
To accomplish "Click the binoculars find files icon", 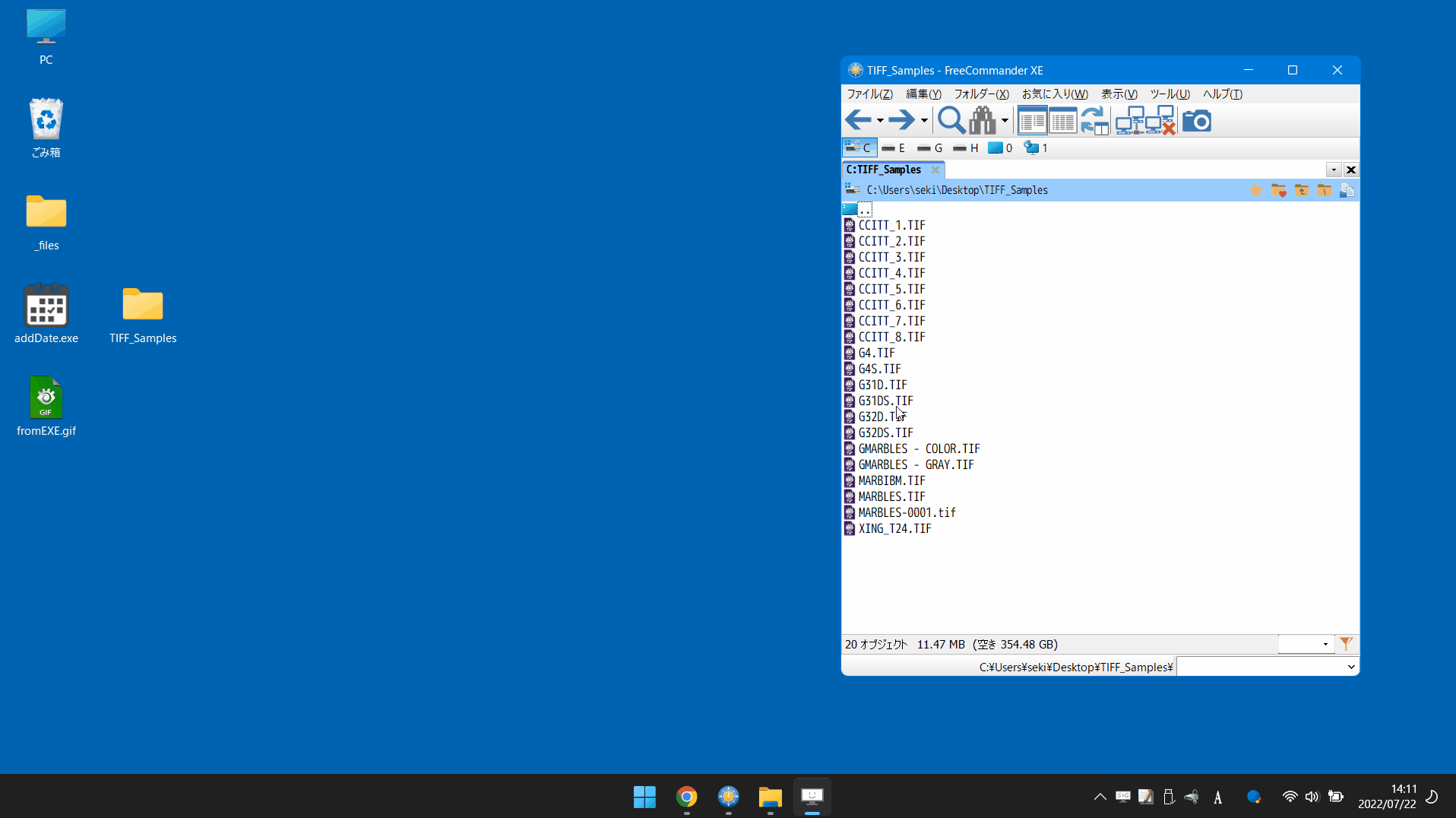I will click(x=983, y=120).
